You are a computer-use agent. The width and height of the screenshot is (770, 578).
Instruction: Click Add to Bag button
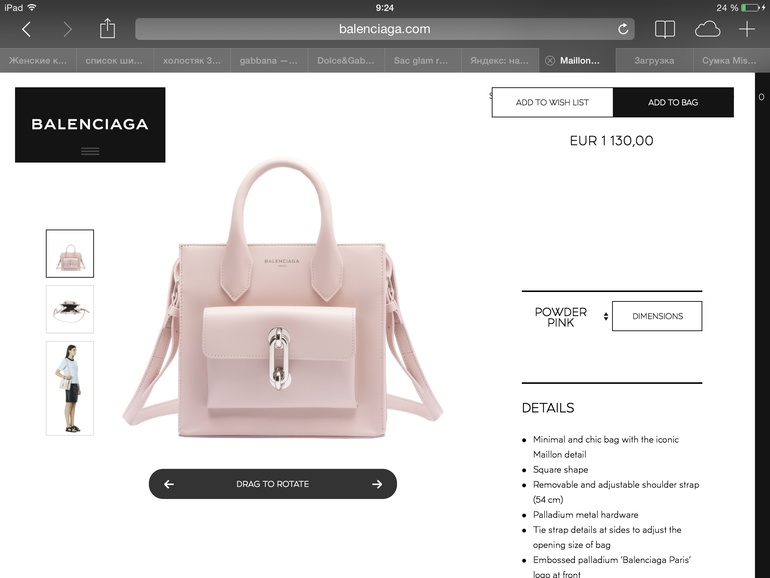tap(673, 102)
